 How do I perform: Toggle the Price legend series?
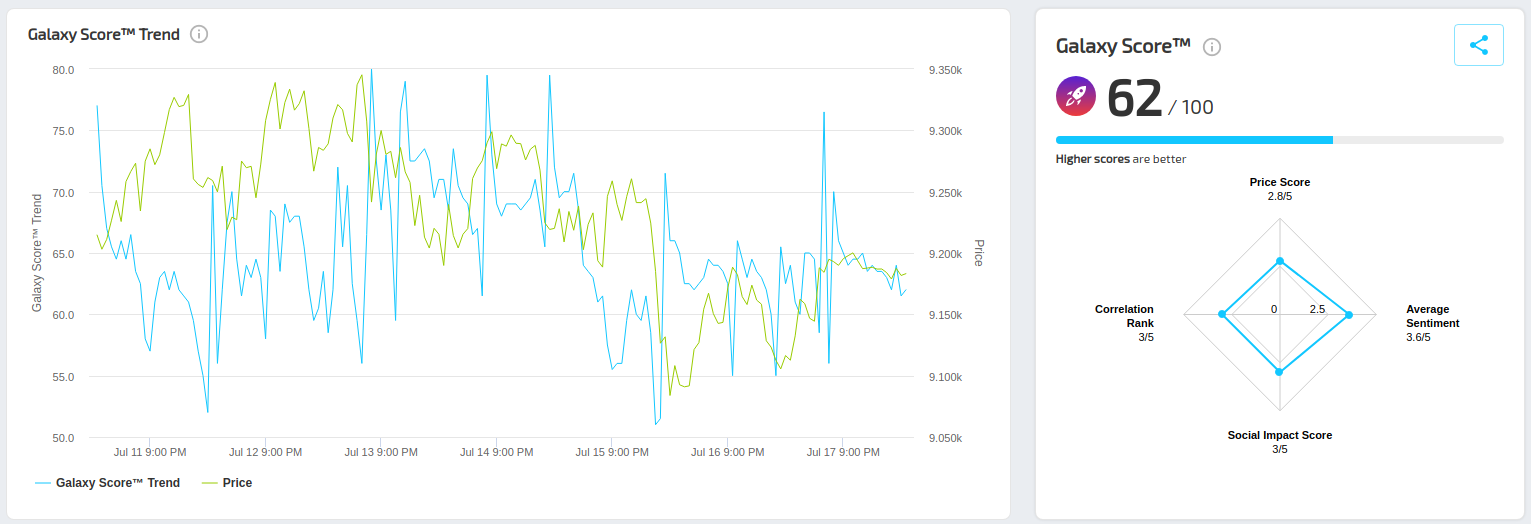[227, 483]
